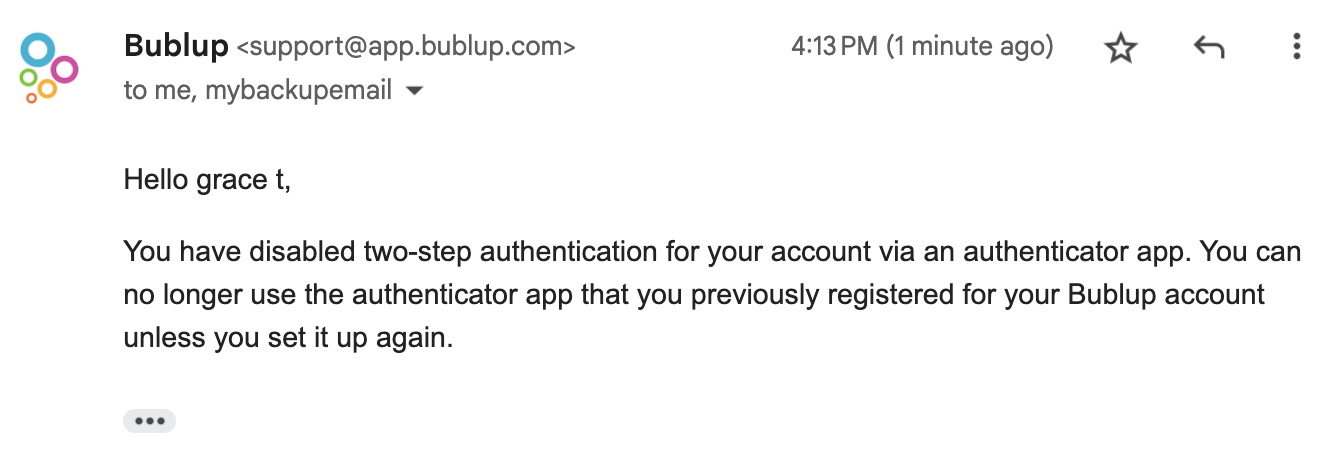Click the sender name Bublup
The image size is (1338, 472).
(x=176, y=46)
